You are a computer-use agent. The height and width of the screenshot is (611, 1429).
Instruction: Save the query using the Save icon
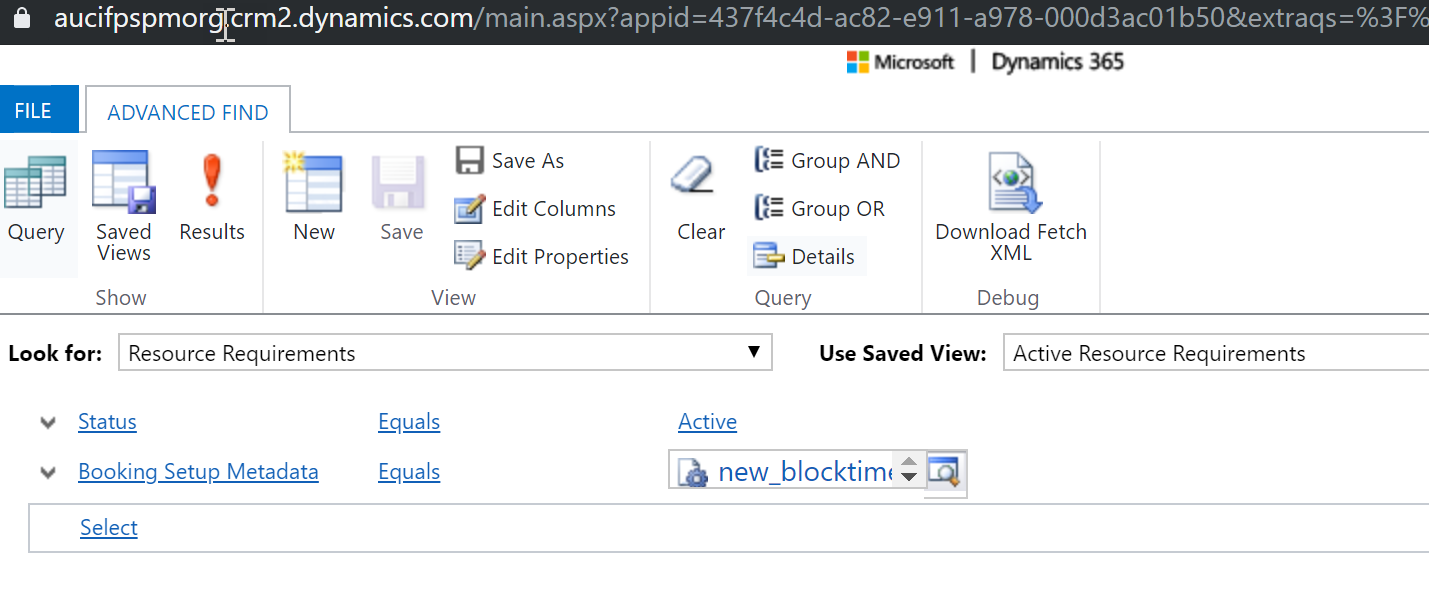pyautogui.click(x=399, y=190)
